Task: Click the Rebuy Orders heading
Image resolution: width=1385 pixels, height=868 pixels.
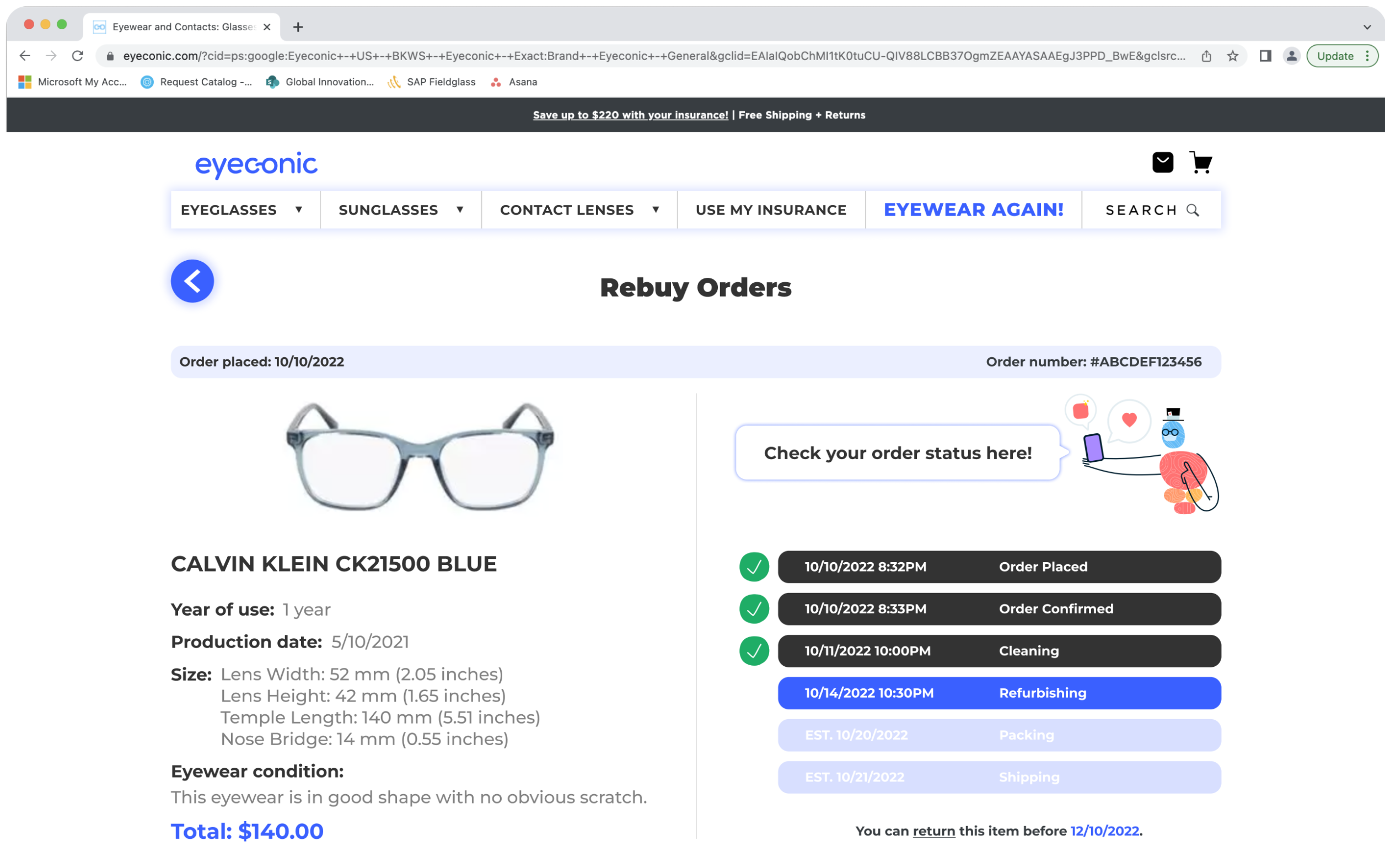Action: pyautogui.click(x=695, y=288)
